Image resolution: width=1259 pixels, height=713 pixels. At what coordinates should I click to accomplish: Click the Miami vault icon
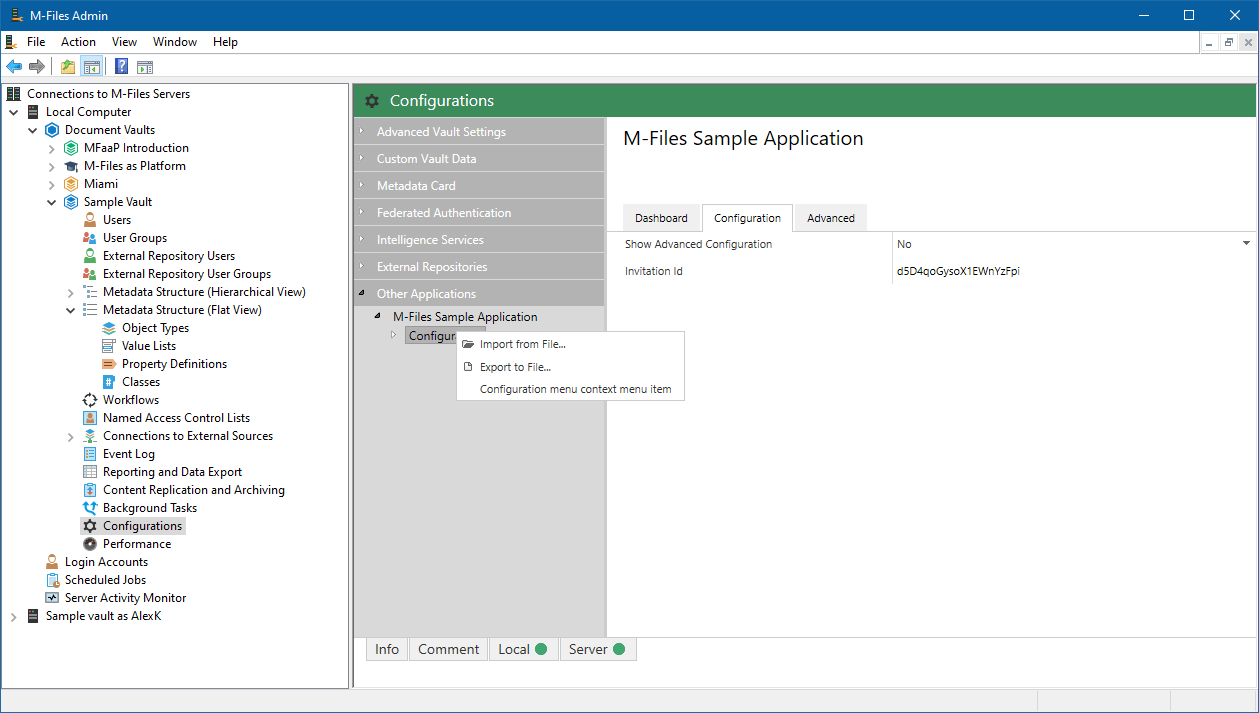click(71, 184)
